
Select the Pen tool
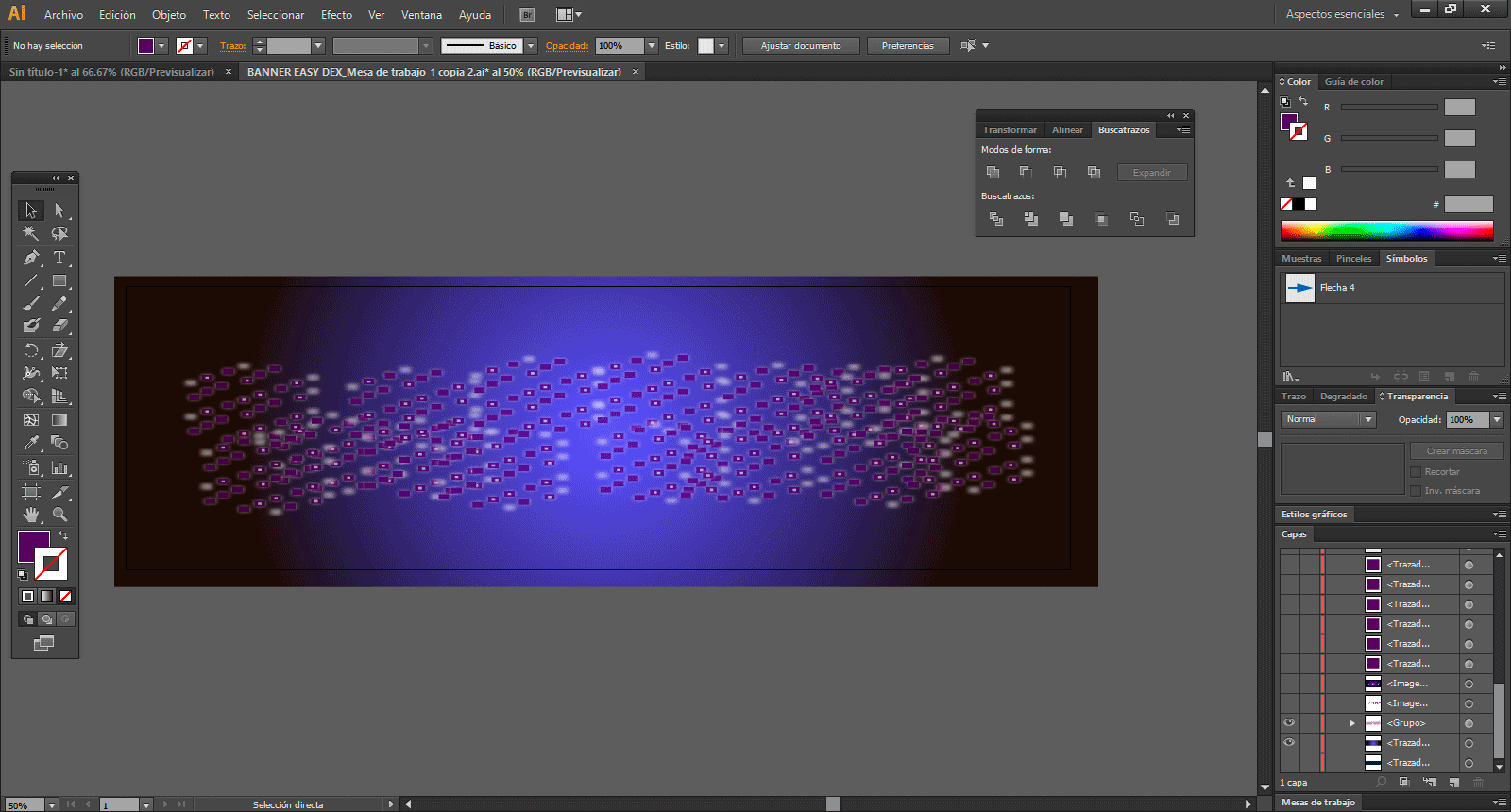tap(31, 258)
